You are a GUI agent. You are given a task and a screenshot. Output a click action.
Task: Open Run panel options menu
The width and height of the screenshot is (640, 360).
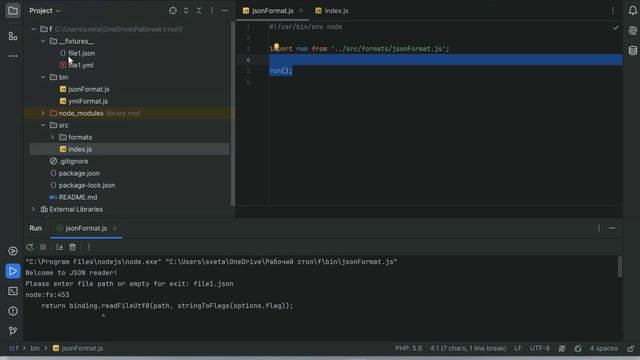pos(599,228)
